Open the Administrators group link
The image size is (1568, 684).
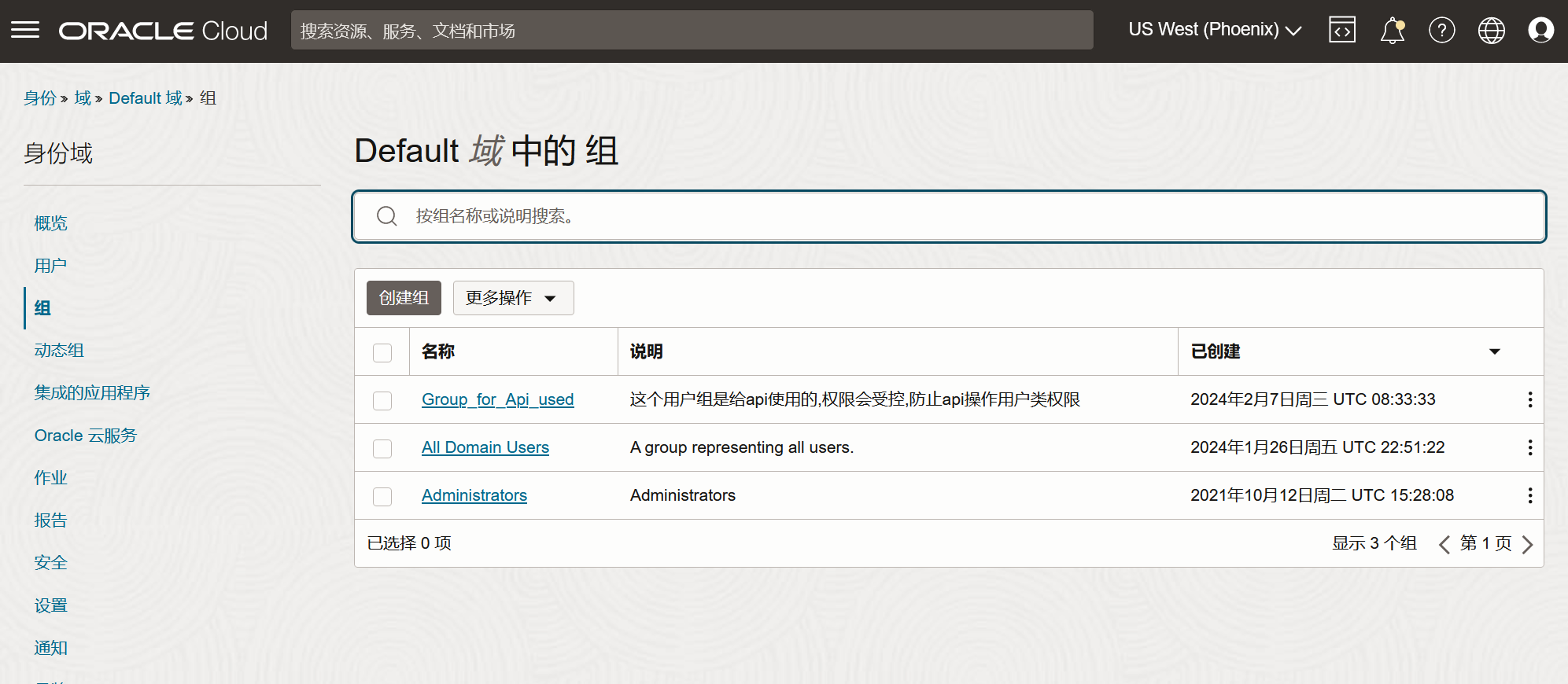[474, 495]
